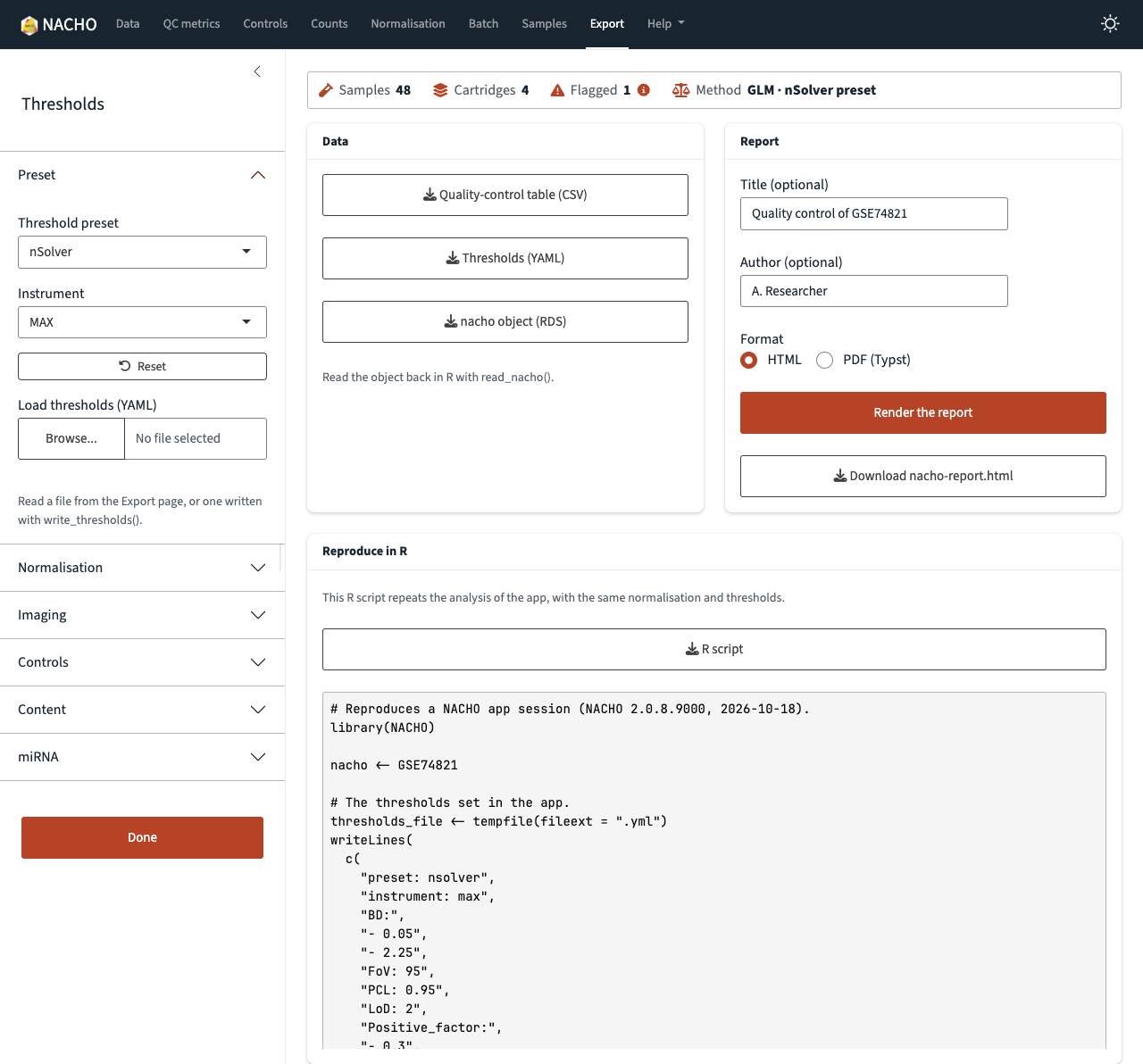The height and width of the screenshot is (1064, 1143).
Task: Click Download nacho-report.html button
Action: 922,476
